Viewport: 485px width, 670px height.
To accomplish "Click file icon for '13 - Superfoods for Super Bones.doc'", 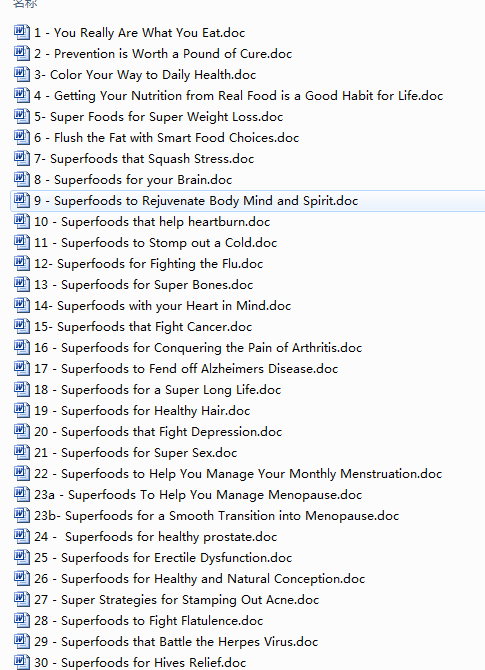I will pos(22,284).
